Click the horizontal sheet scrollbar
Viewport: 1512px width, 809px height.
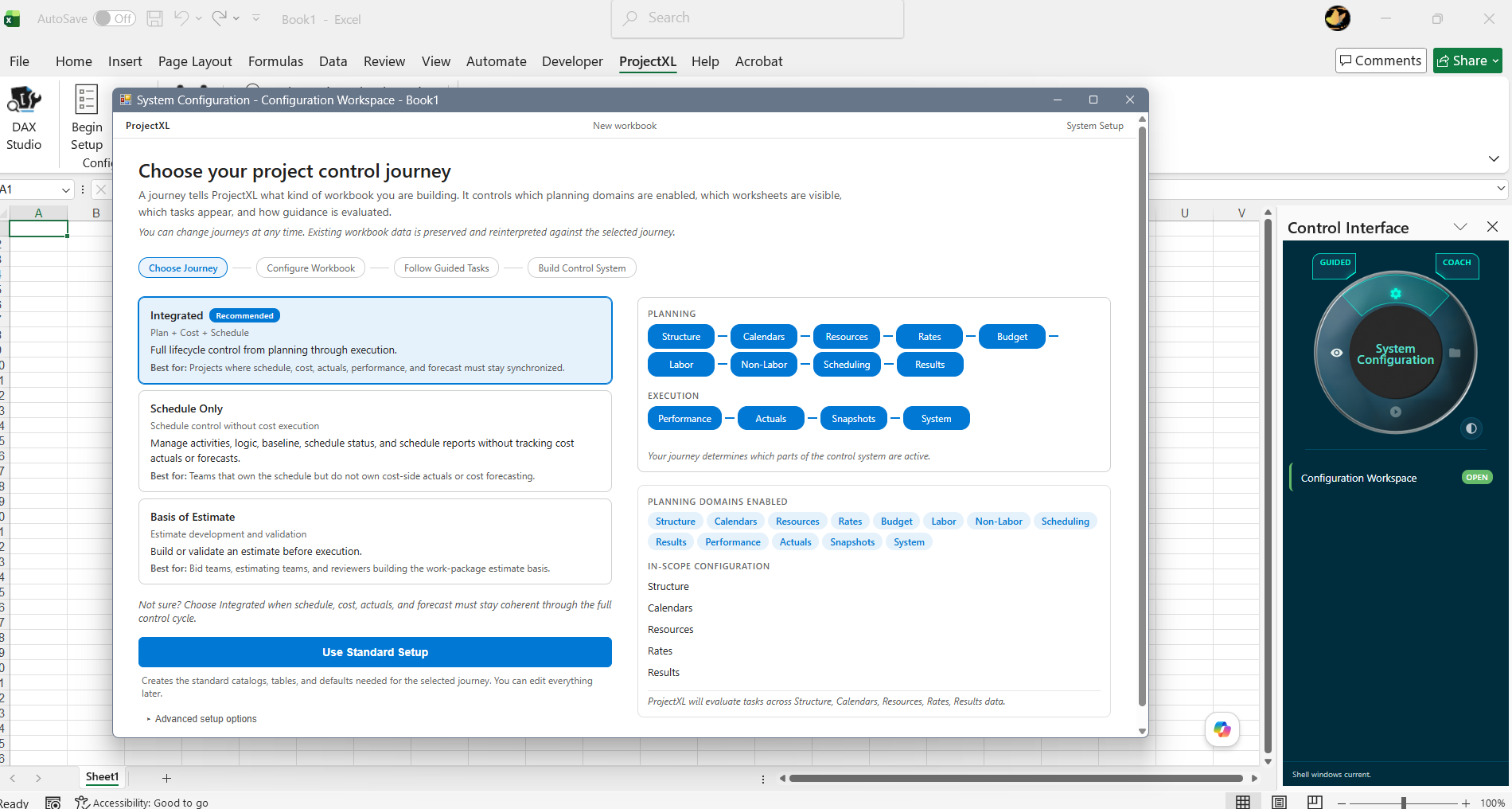click(1015, 778)
